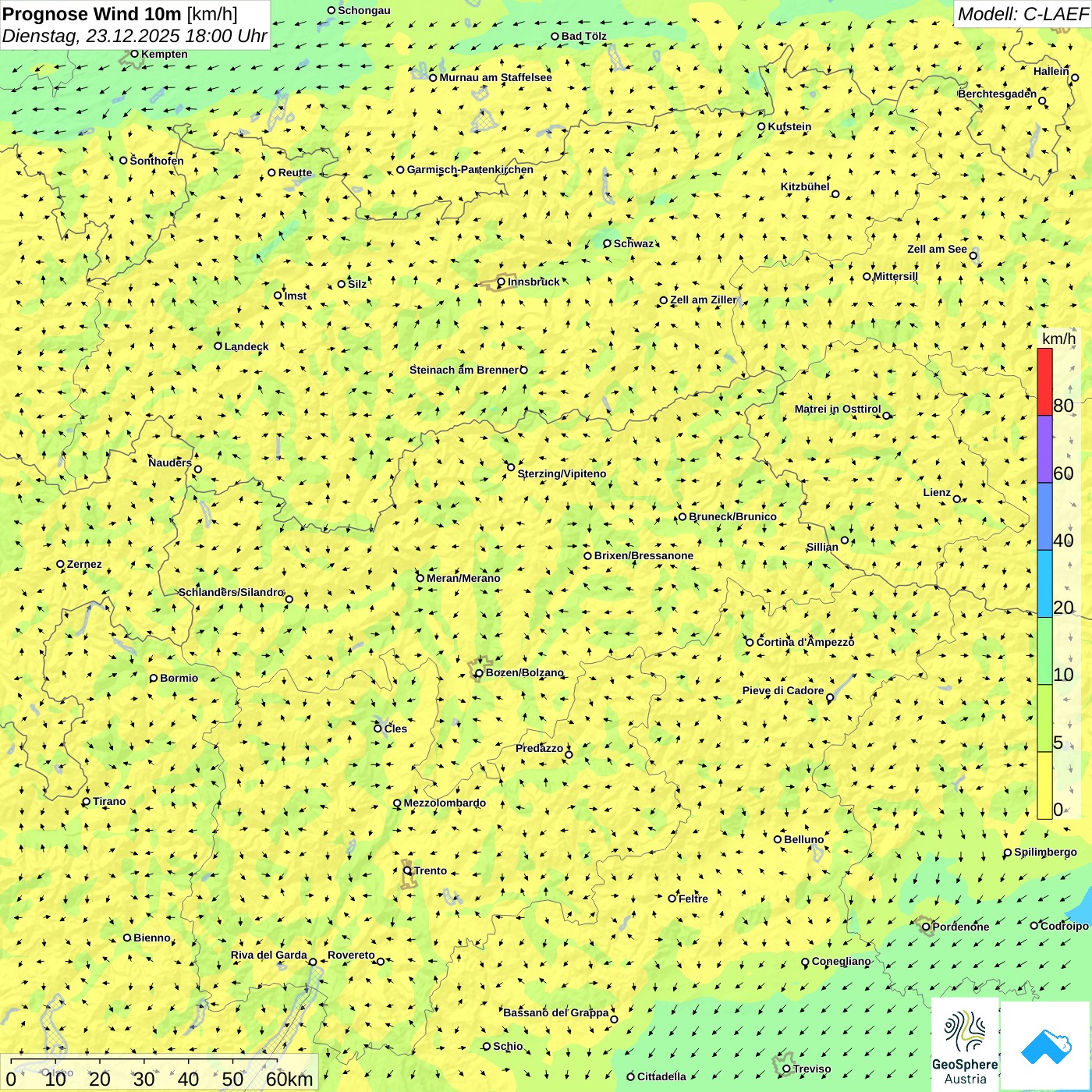The width and height of the screenshot is (1092, 1092).
Task: Click the 'Sillian' label
Action: point(822,547)
